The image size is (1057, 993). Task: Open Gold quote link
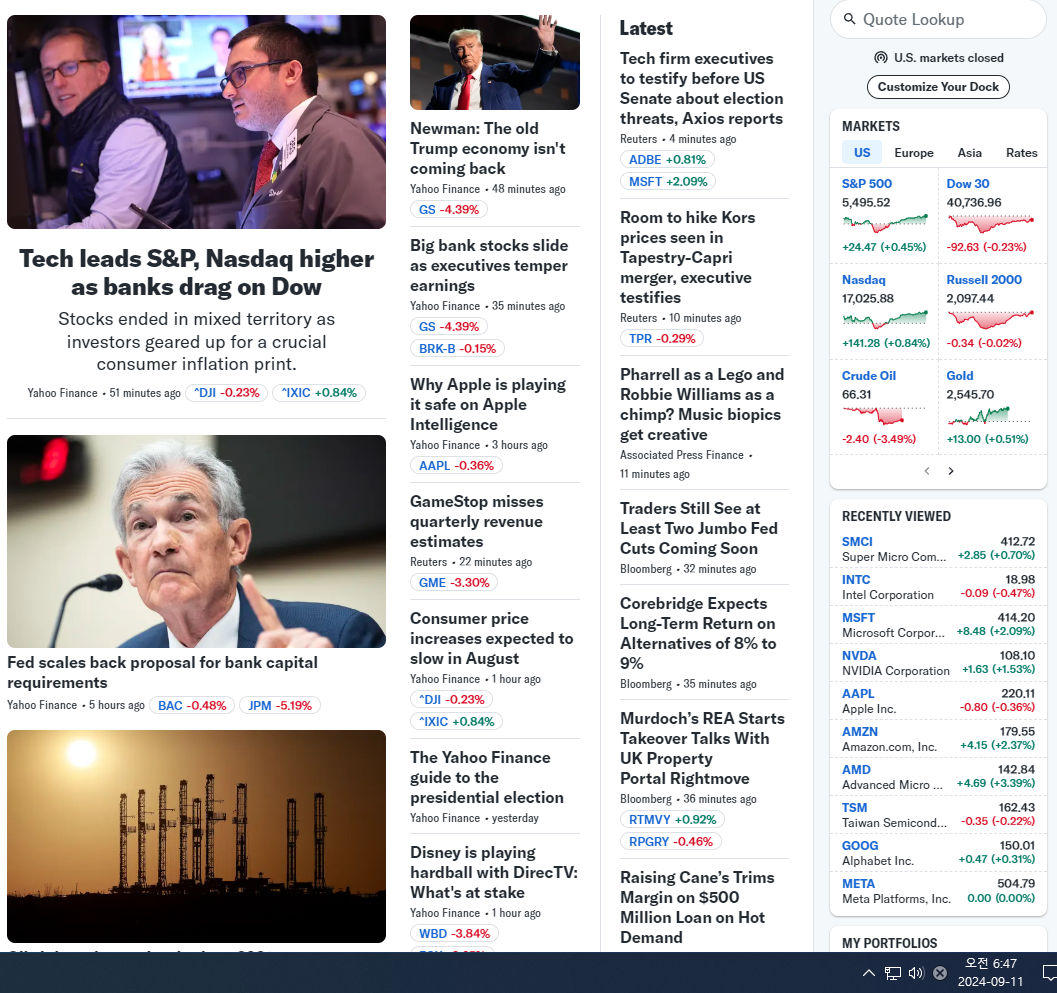click(x=959, y=375)
